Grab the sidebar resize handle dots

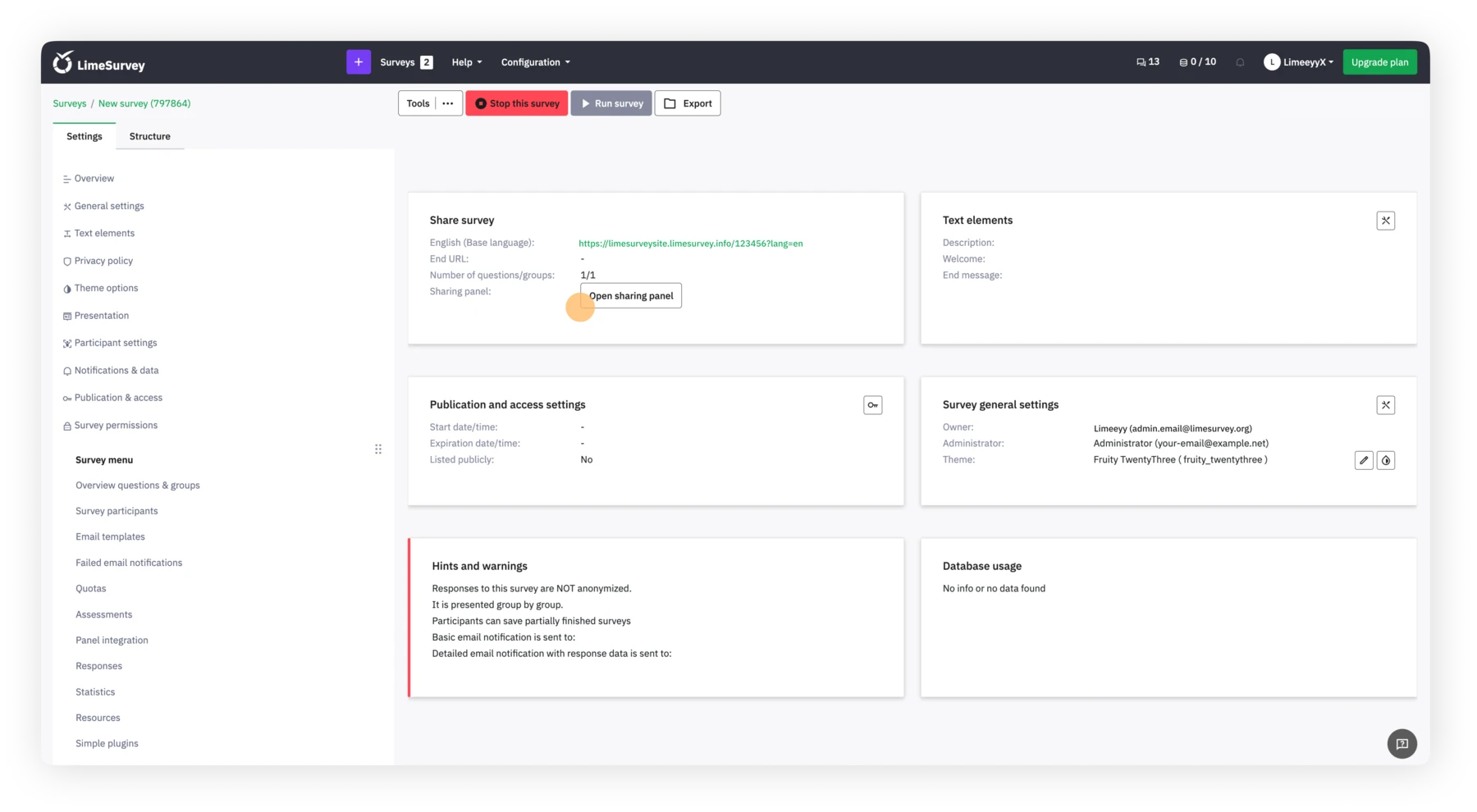[x=378, y=449]
